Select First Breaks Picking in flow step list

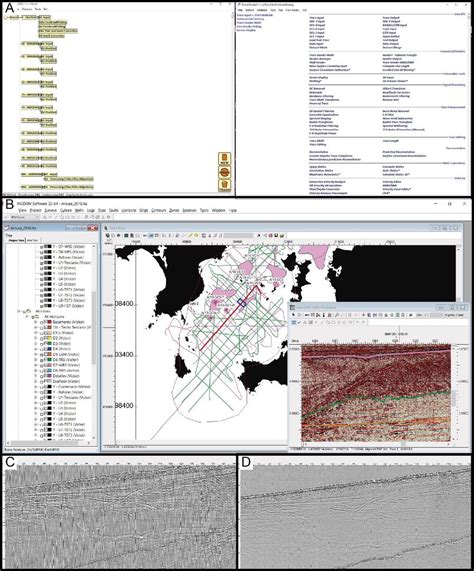[249, 26]
